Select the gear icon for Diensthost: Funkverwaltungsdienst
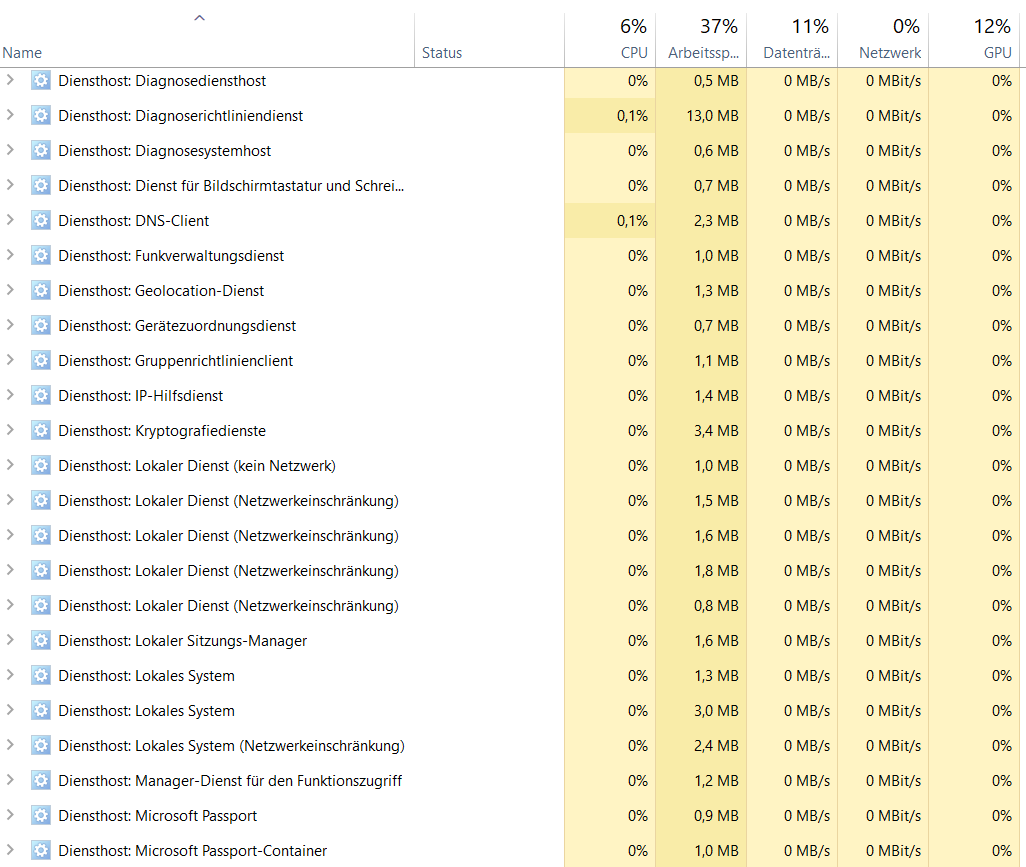Viewport: 1026px width, 867px height. click(x=41, y=255)
